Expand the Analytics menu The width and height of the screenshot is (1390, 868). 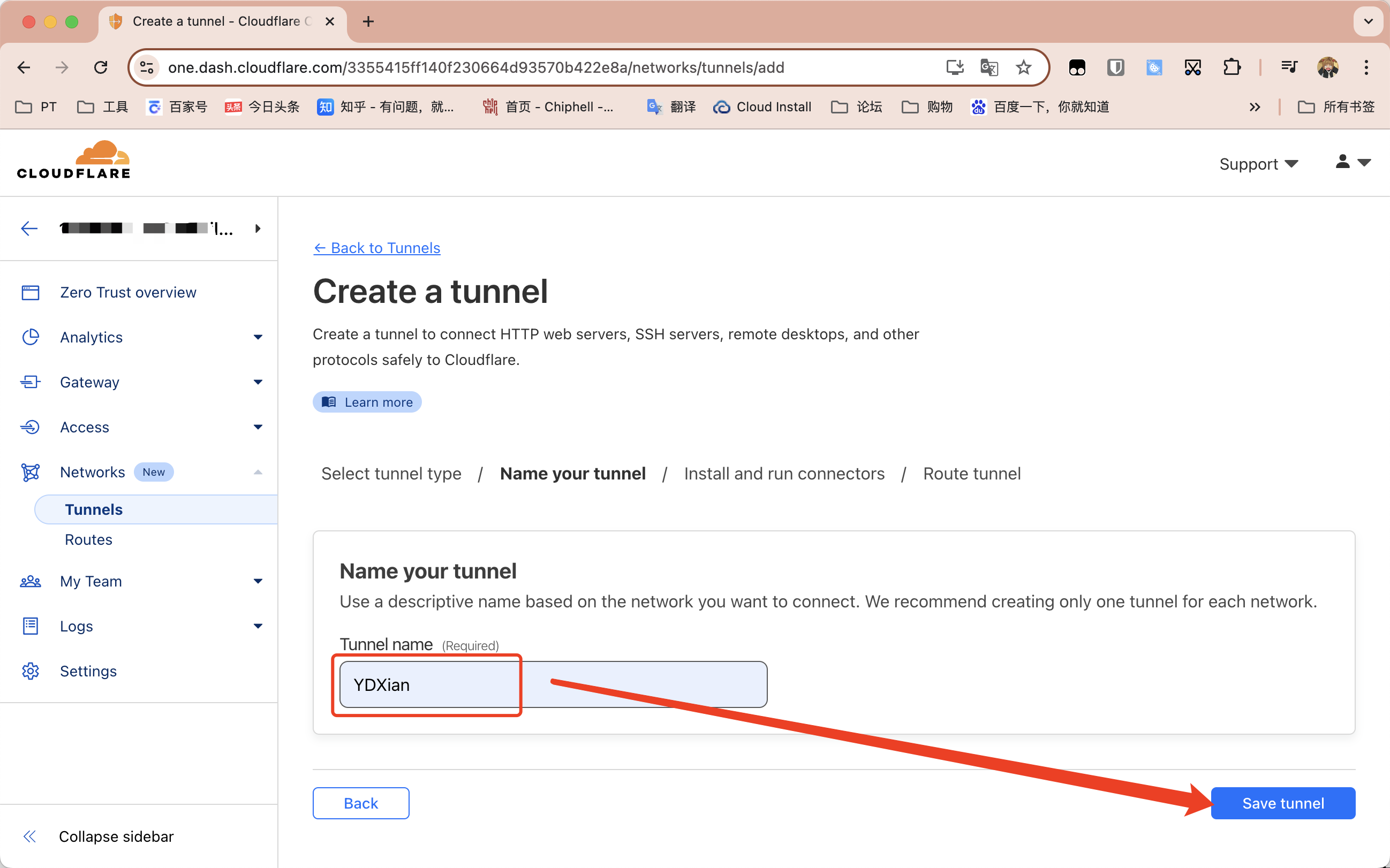258,338
